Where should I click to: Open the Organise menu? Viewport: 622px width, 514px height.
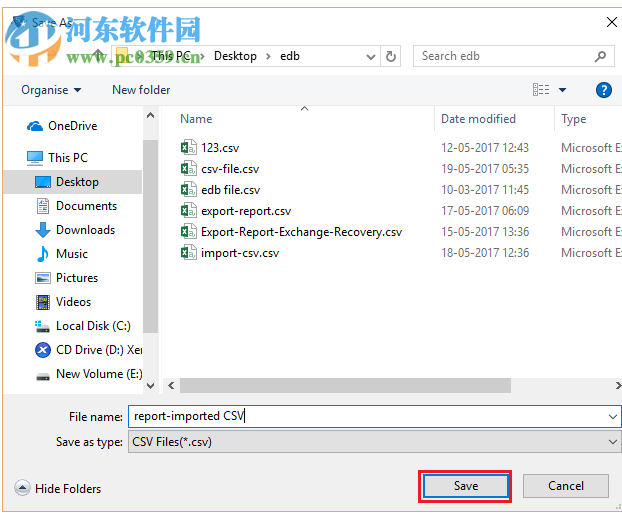51,90
